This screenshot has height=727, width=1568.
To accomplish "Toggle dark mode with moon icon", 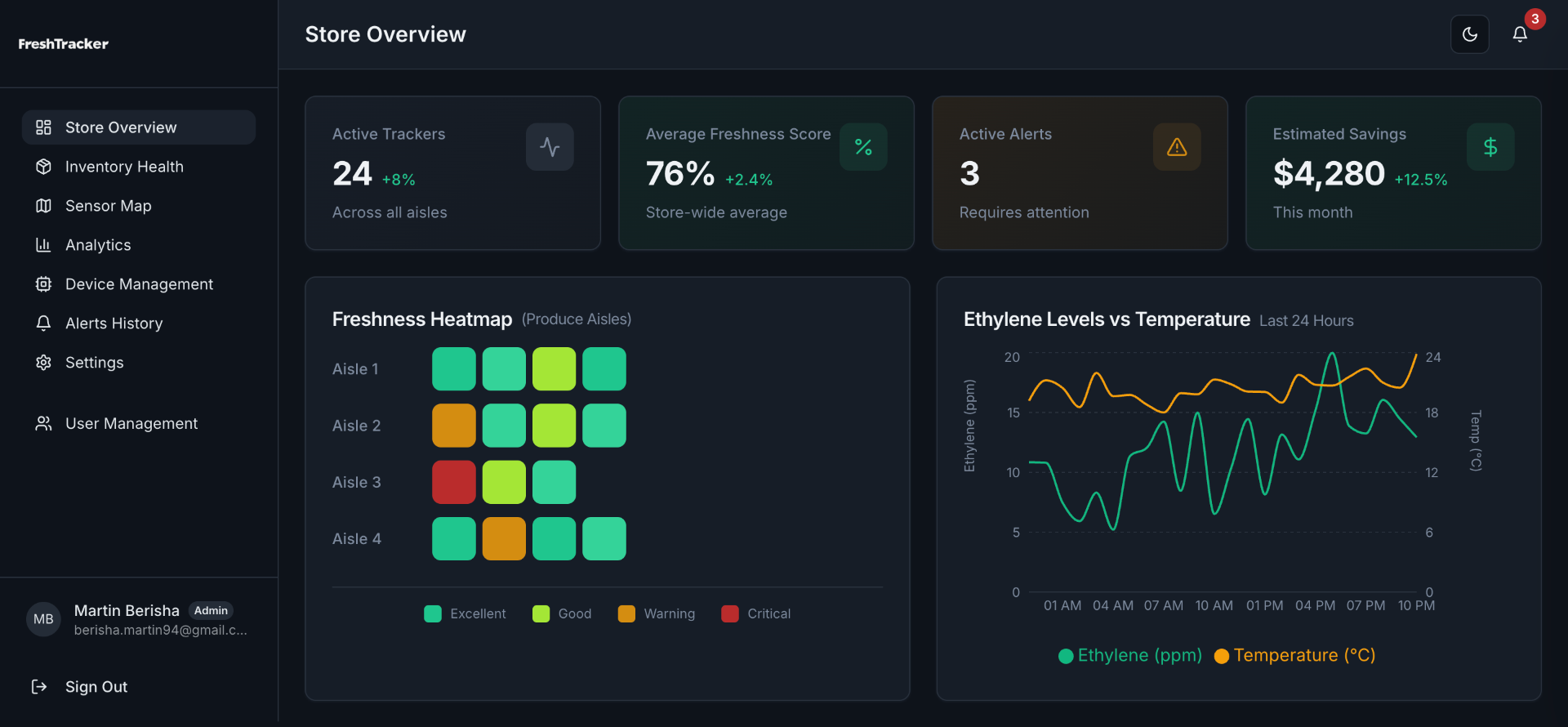I will [1470, 34].
